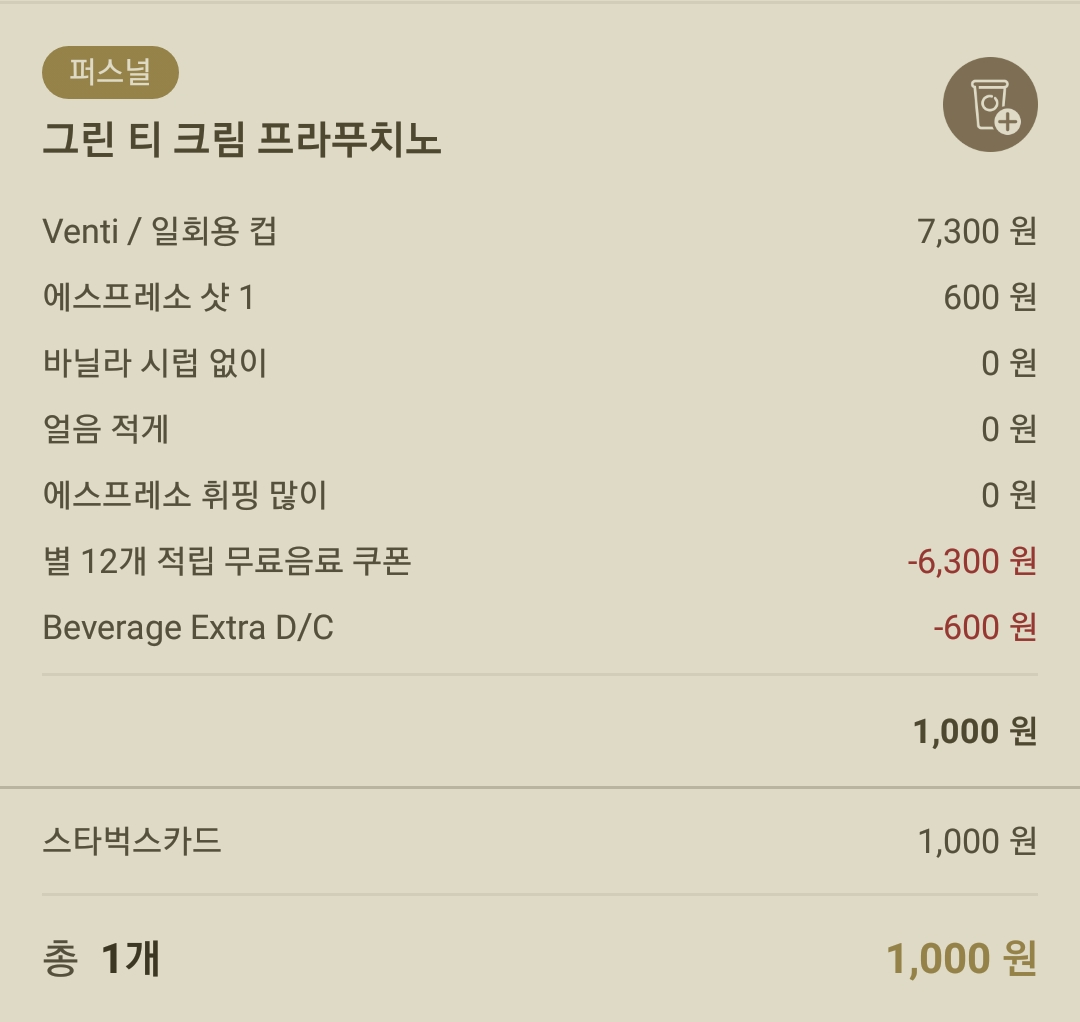The height and width of the screenshot is (1022, 1080).
Task: Tap the cup-plus personal drink icon
Action: click(990, 105)
